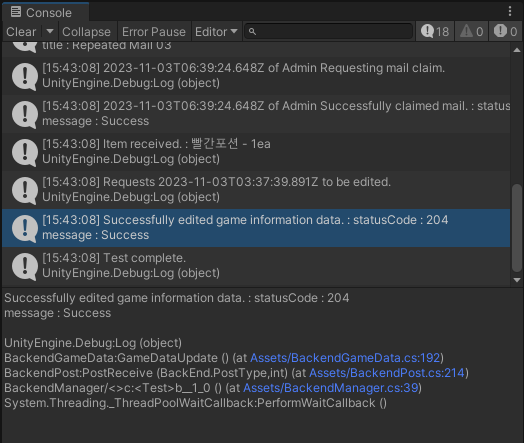Viewport: 524px width, 443px height.
Task: Select log 'Admin Successfully claimed mail'
Action: pyautogui.click(x=256, y=114)
